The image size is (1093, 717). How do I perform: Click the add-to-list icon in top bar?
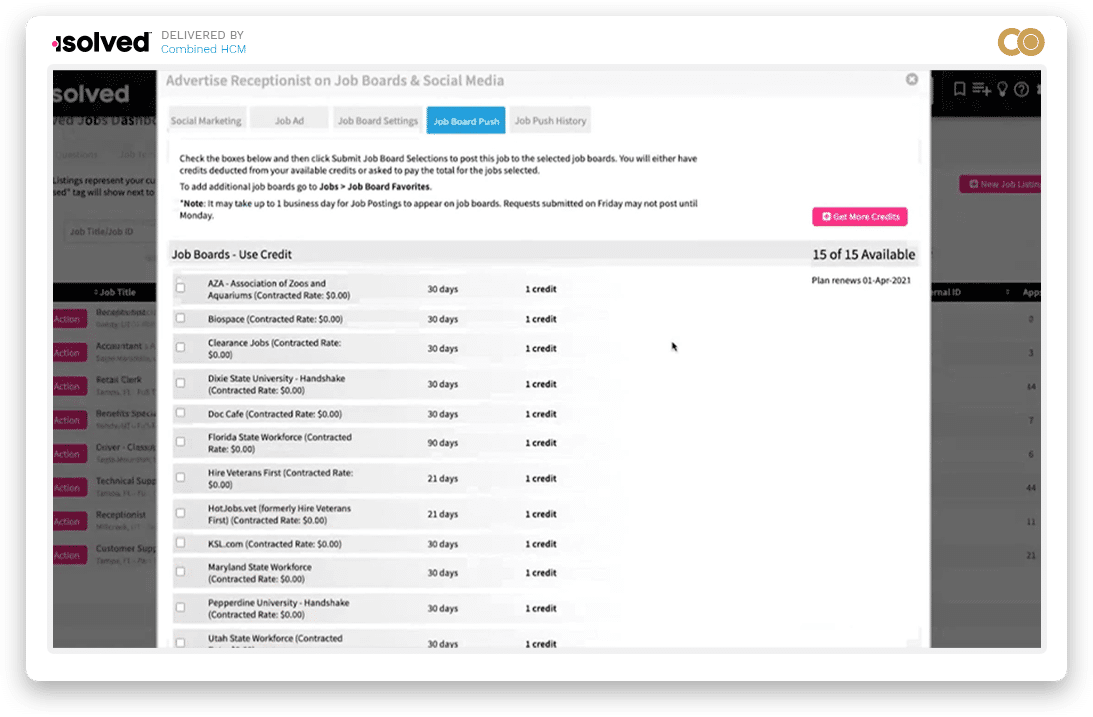[x=981, y=89]
